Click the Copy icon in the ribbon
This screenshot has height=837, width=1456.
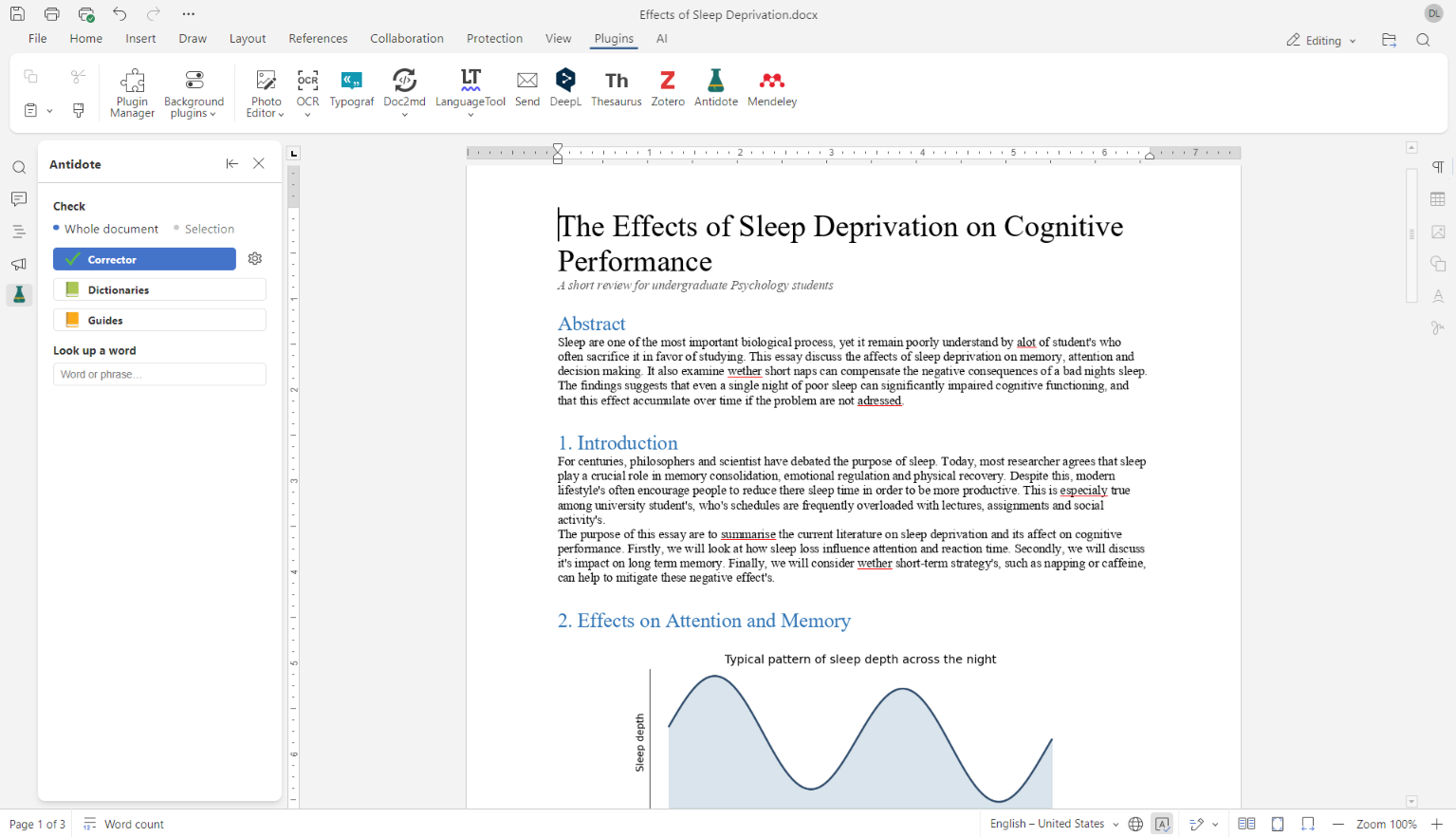[30, 76]
